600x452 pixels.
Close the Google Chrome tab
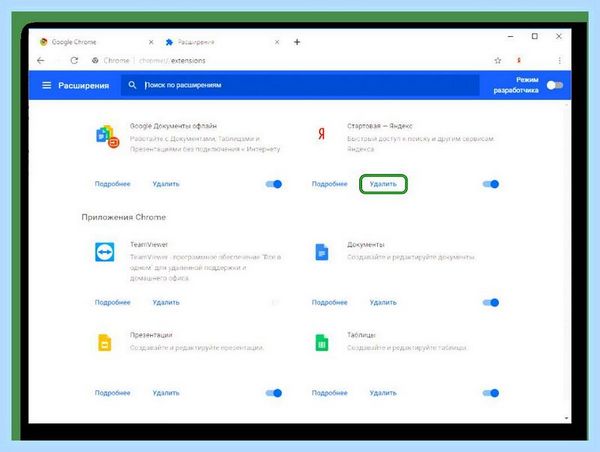[151, 42]
